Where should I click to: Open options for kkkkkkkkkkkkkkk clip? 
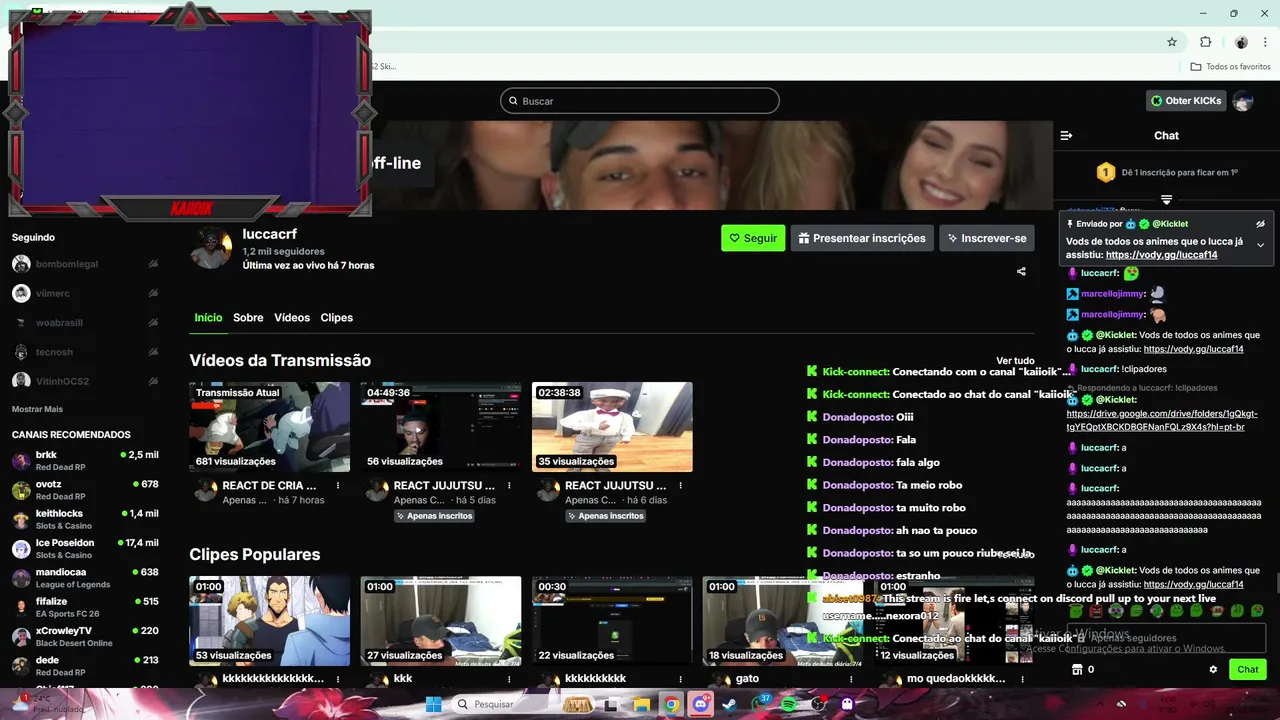pyautogui.click(x=338, y=679)
